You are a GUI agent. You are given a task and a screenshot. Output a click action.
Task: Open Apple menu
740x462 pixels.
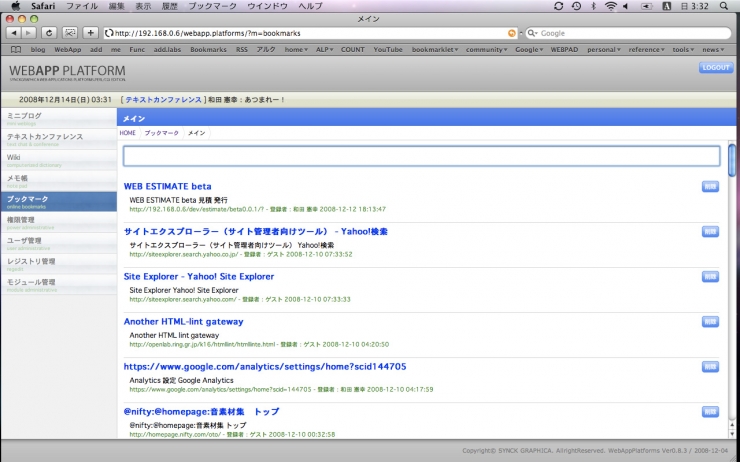coord(15,6)
